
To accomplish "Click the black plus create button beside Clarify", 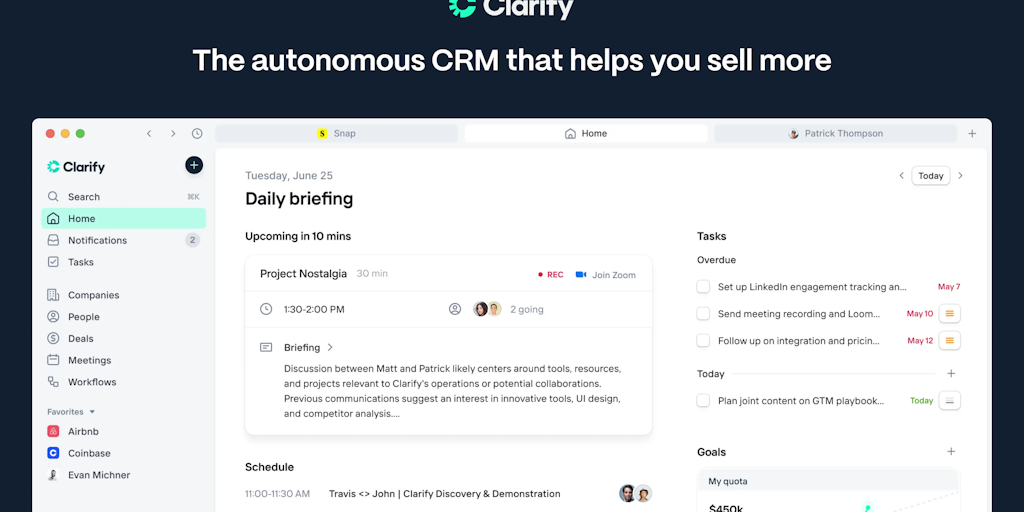I will click(194, 165).
